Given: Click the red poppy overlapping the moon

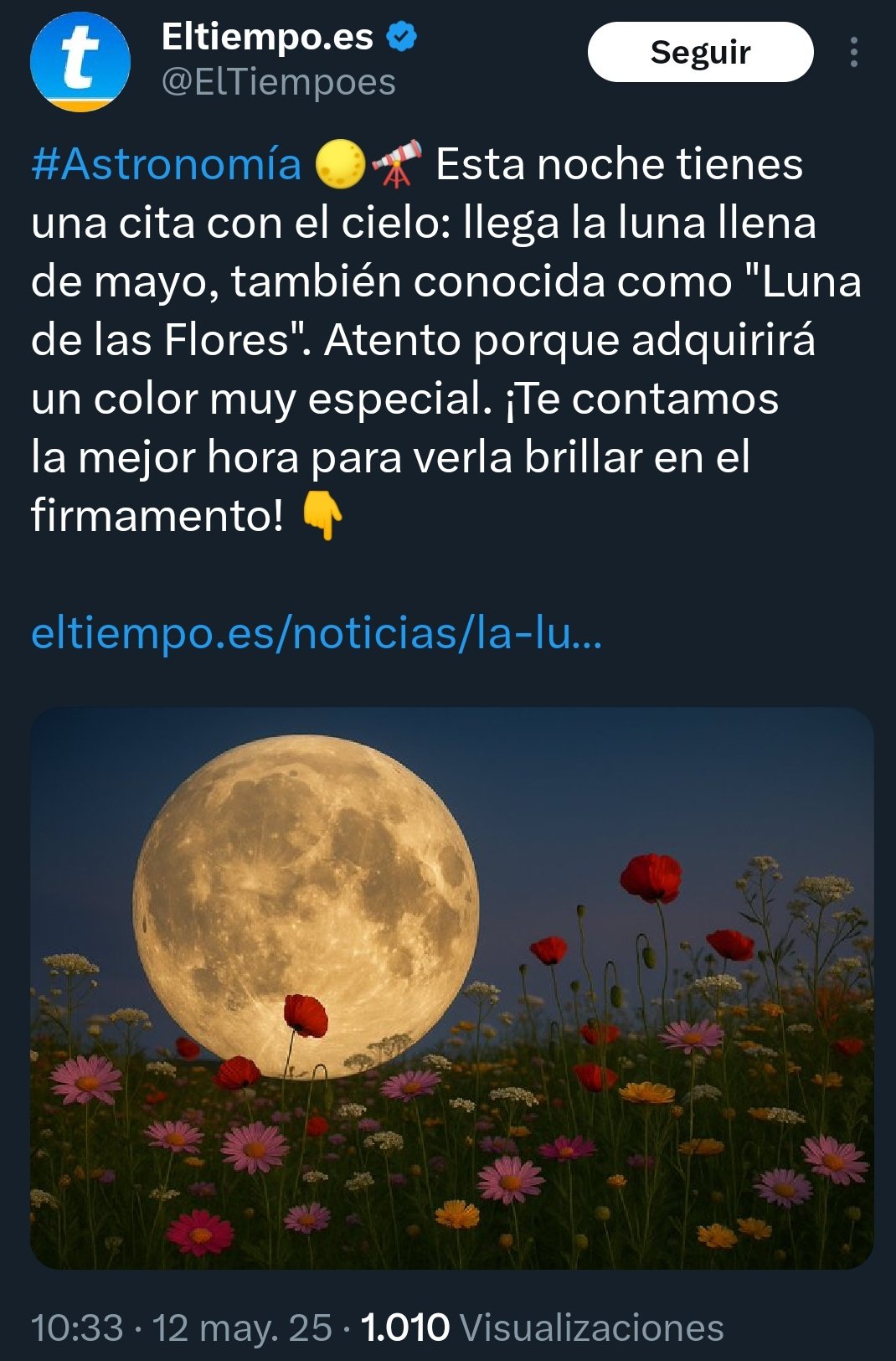Looking at the screenshot, I should tap(305, 1013).
